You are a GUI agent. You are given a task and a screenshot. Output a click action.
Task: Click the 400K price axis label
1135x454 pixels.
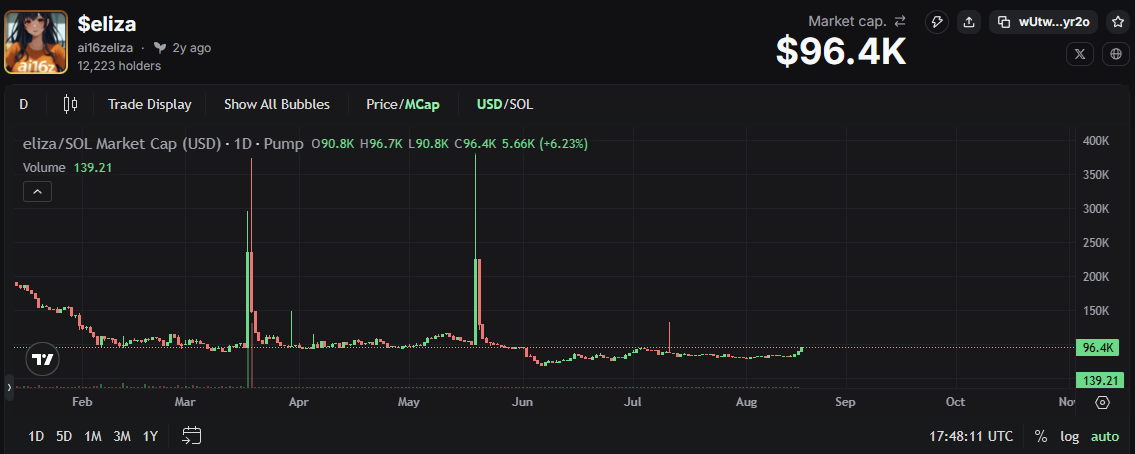pyautogui.click(x=1097, y=140)
